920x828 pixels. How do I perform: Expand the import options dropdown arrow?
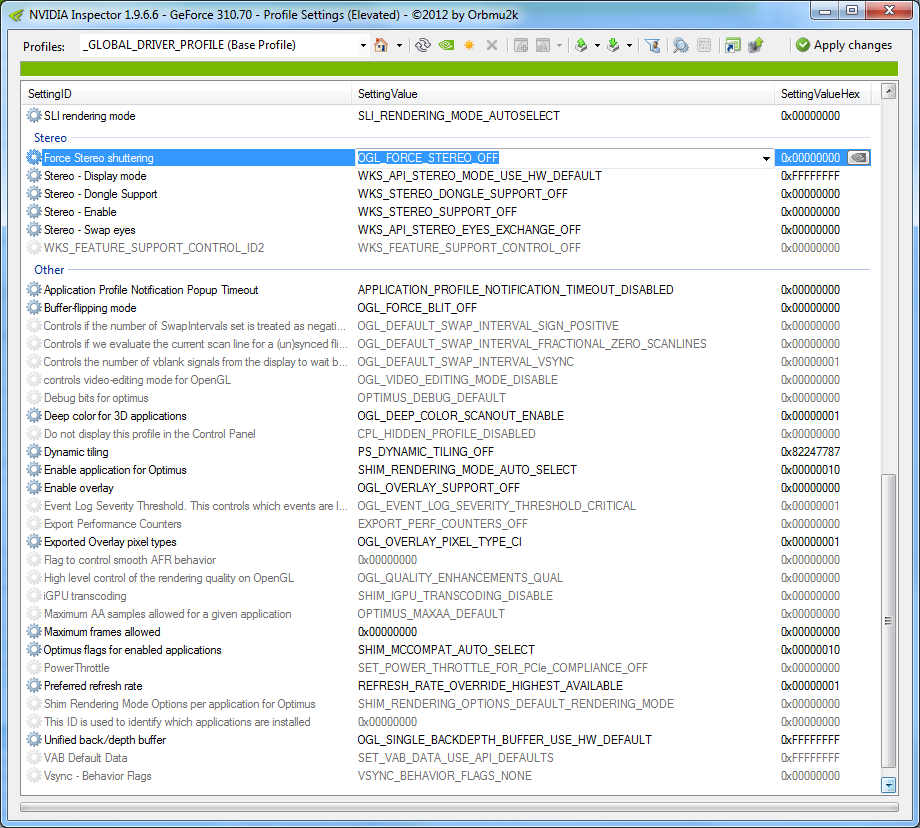coord(629,45)
